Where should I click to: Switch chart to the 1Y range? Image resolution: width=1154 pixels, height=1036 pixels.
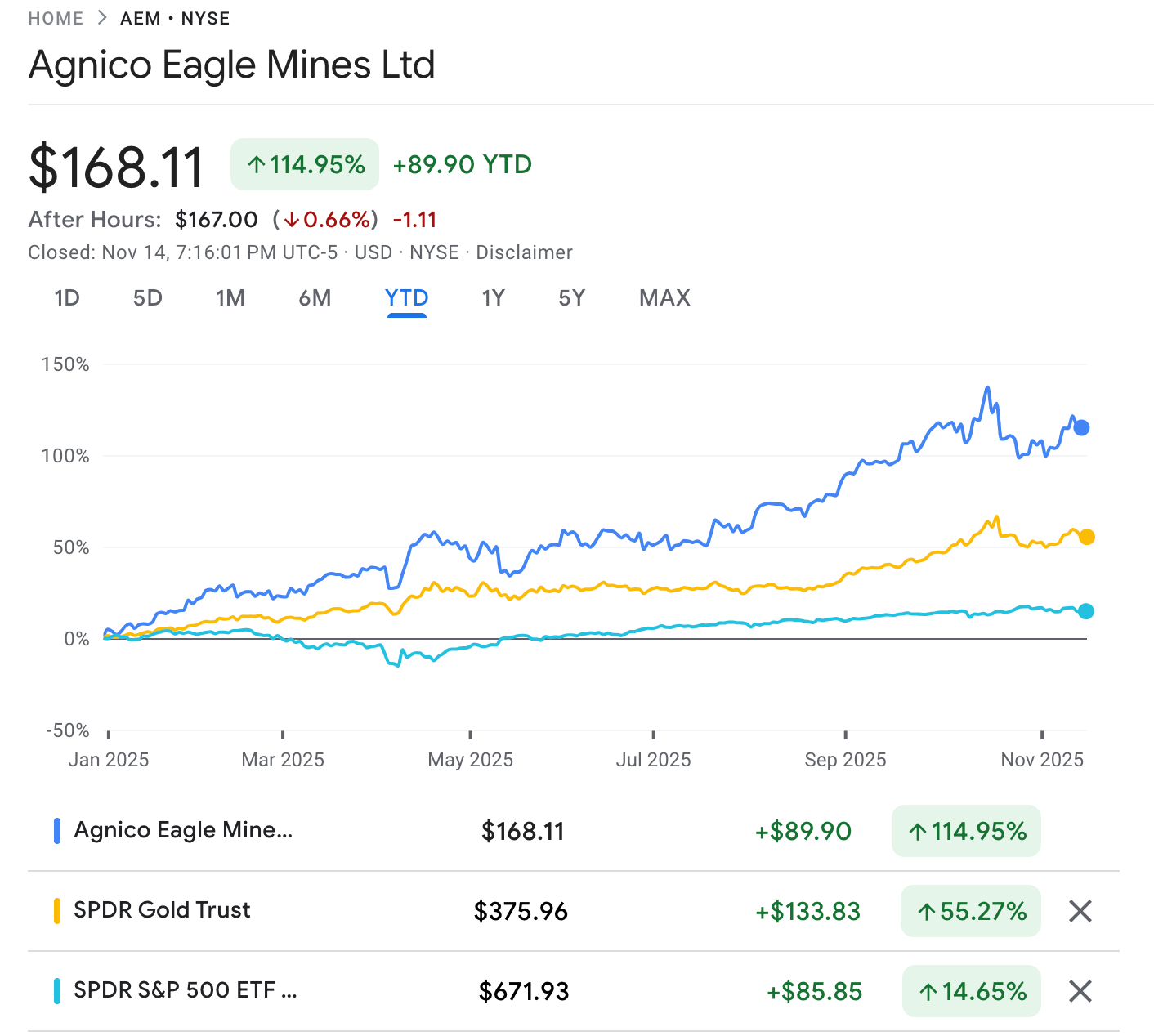click(x=494, y=298)
